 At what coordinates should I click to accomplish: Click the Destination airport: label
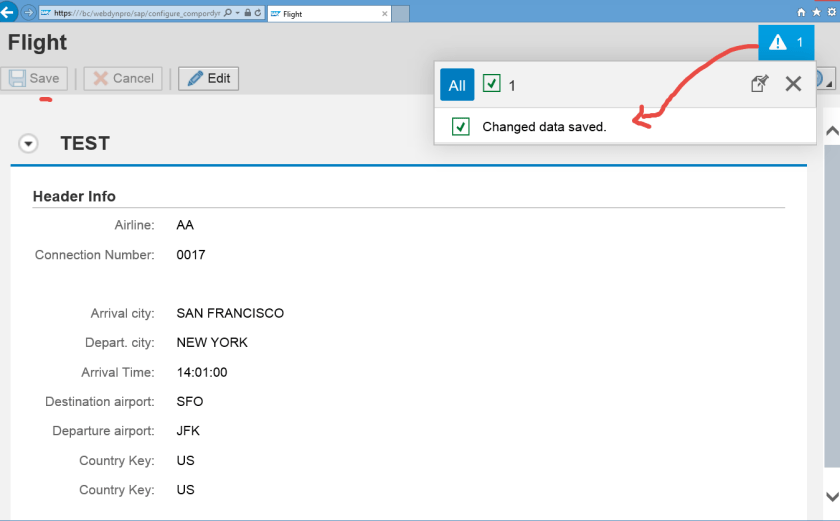[100, 402]
